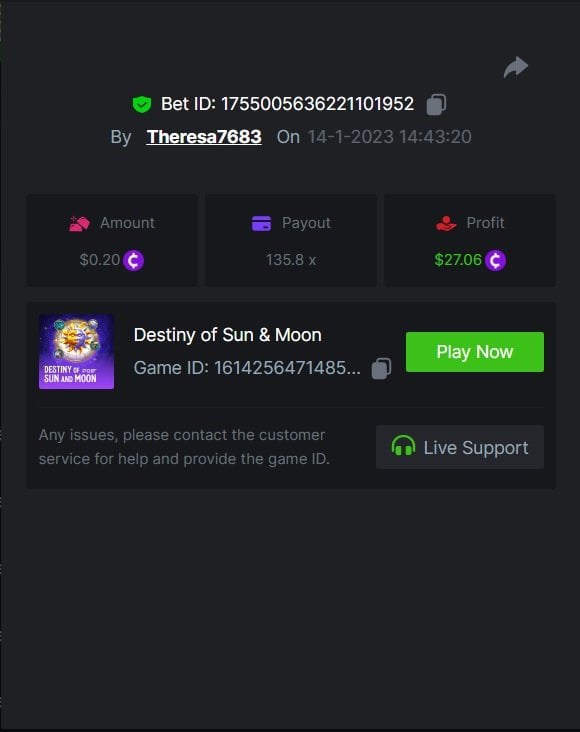Click the bet date 14-1-2023 timestamp
580x732 pixels.
389,137
